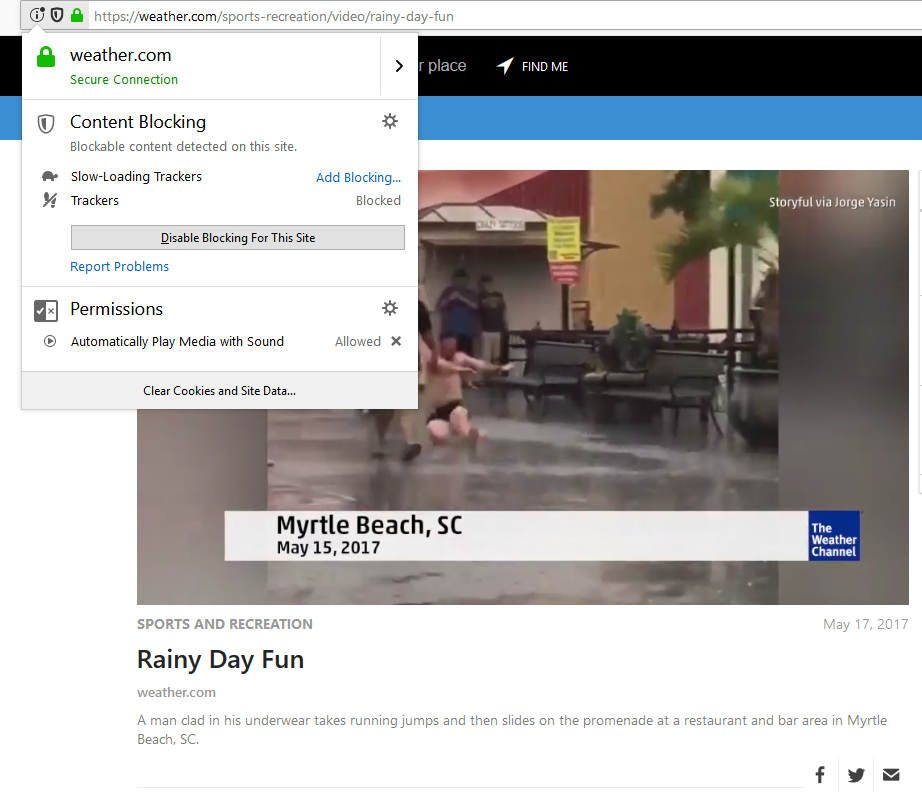This screenshot has width=922, height=795.
Task: Click Storyful via Jorge Yasin credit
Action: tap(832, 202)
